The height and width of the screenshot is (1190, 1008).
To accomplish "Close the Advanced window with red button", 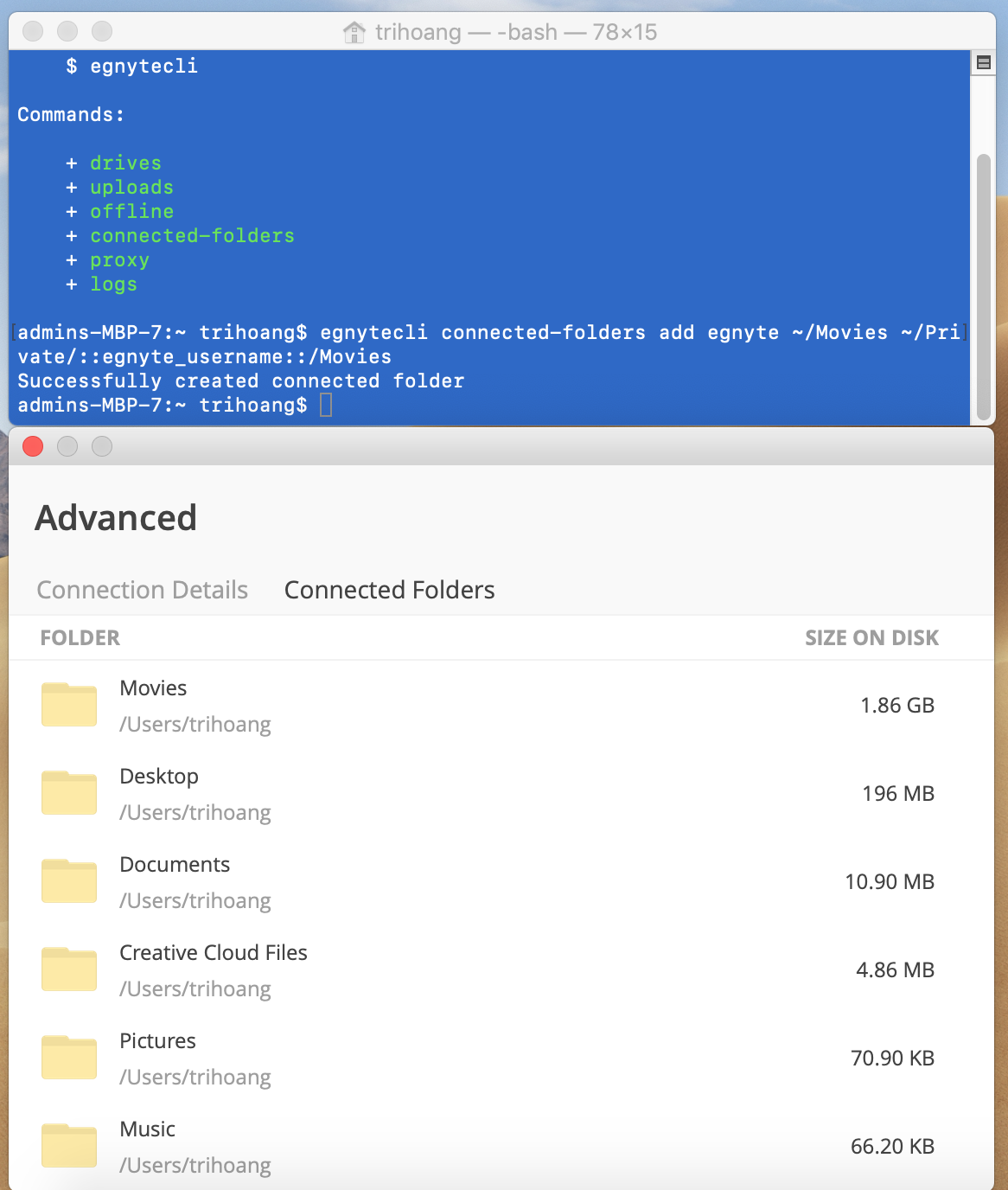I will [33, 446].
